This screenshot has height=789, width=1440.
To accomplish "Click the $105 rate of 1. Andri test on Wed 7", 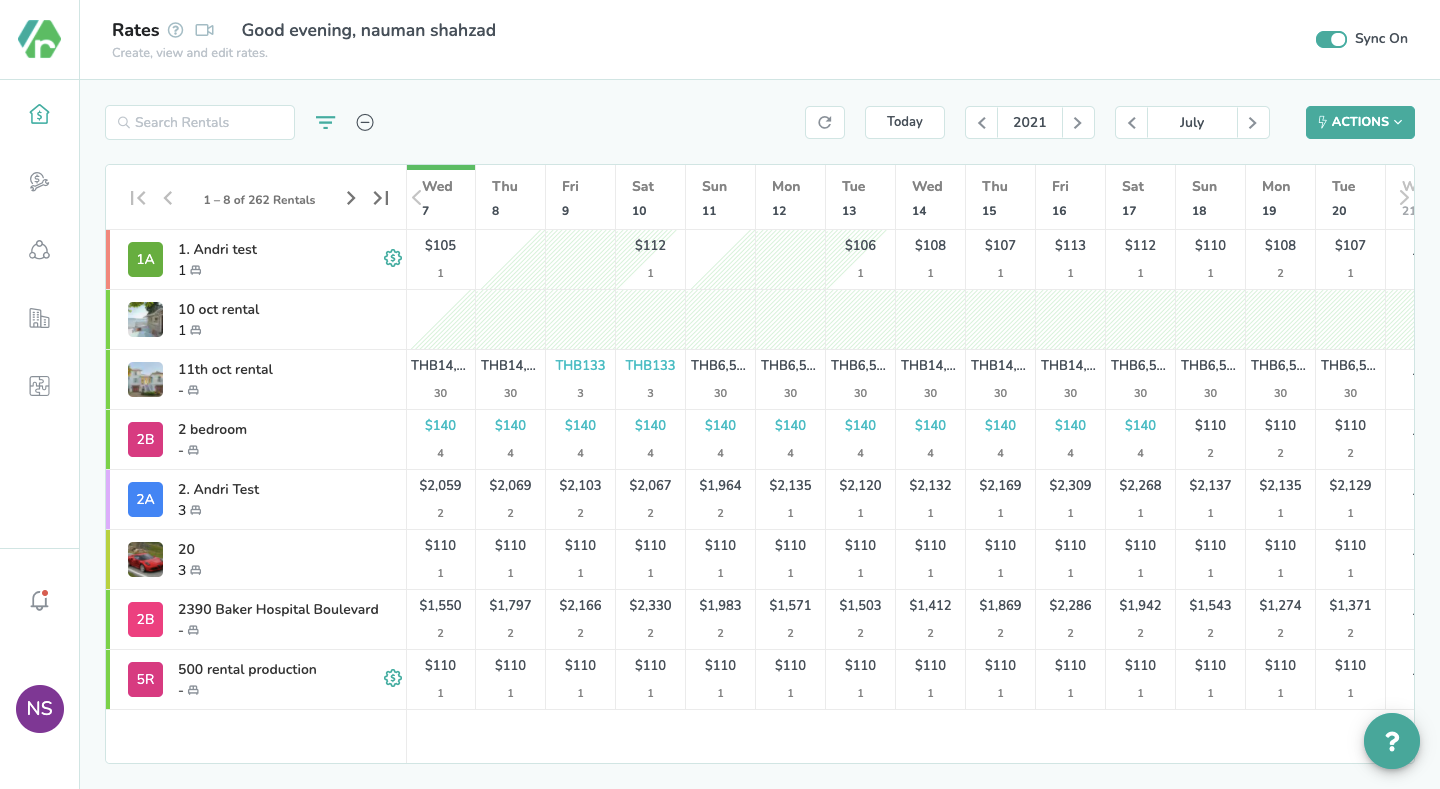I will [x=440, y=245].
